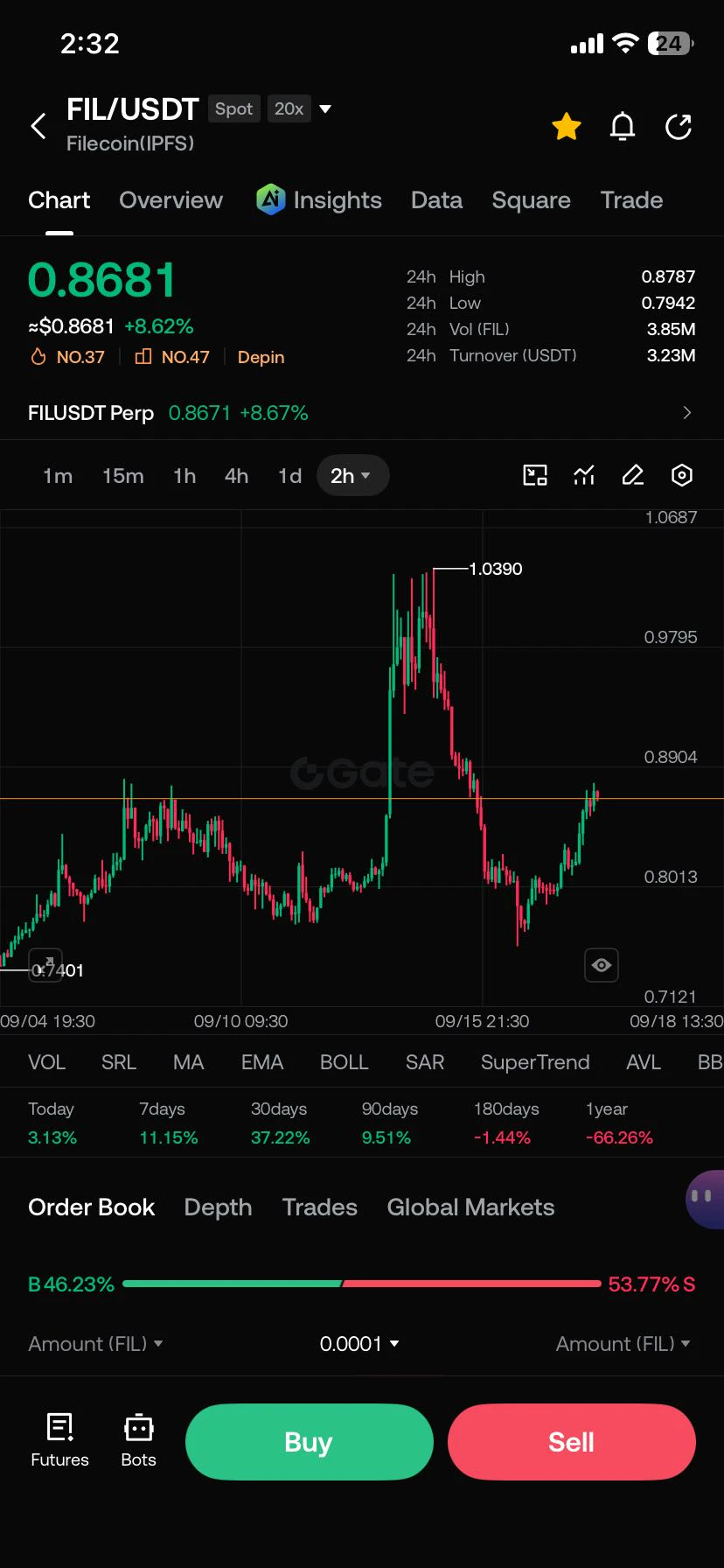The height and width of the screenshot is (1568, 724).
Task: Select the 1m timeframe
Action: [58, 475]
